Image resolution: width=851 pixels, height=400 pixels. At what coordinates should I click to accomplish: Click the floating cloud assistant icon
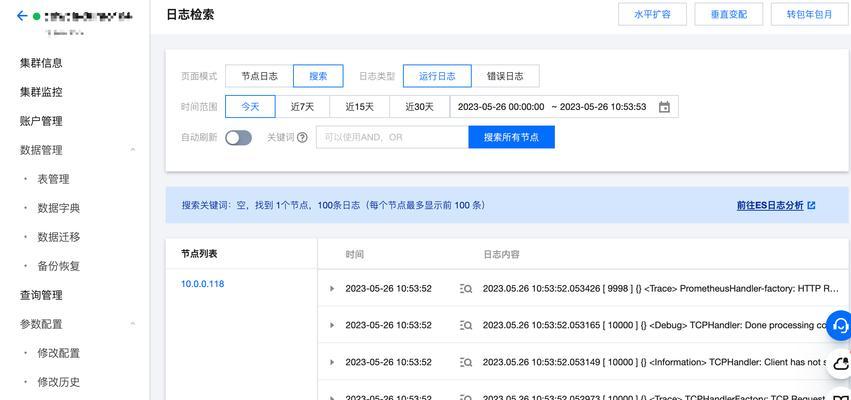pyautogui.click(x=840, y=363)
